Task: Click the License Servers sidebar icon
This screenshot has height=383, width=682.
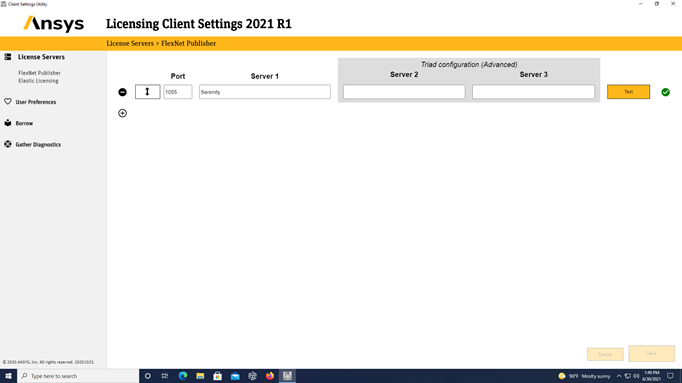Action: 8,57
